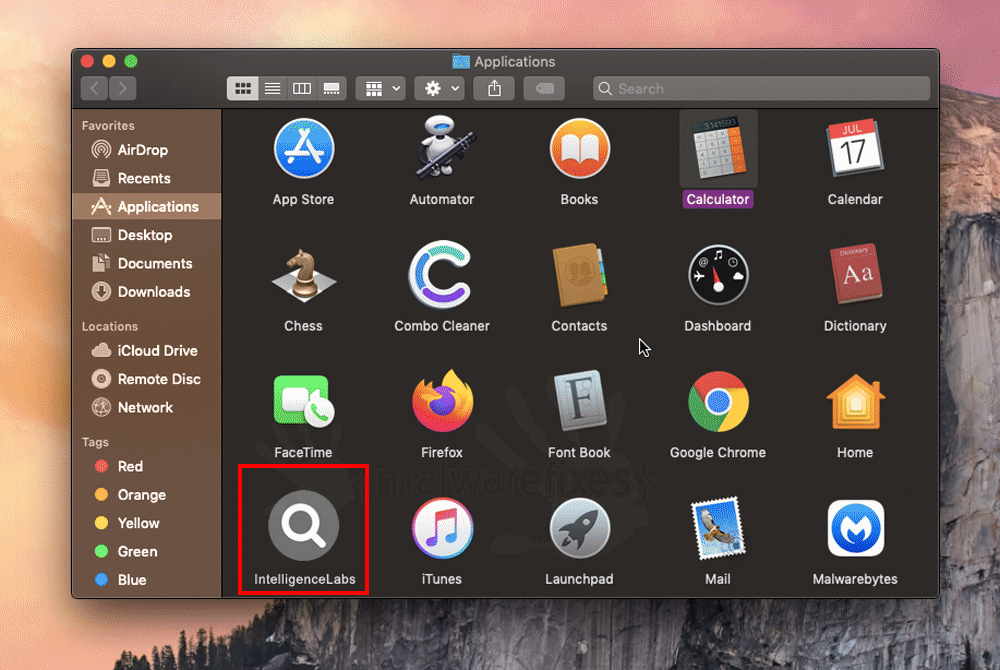Click the Combo Cleaner app icon
This screenshot has height=670, width=1000.
point(441,274)
